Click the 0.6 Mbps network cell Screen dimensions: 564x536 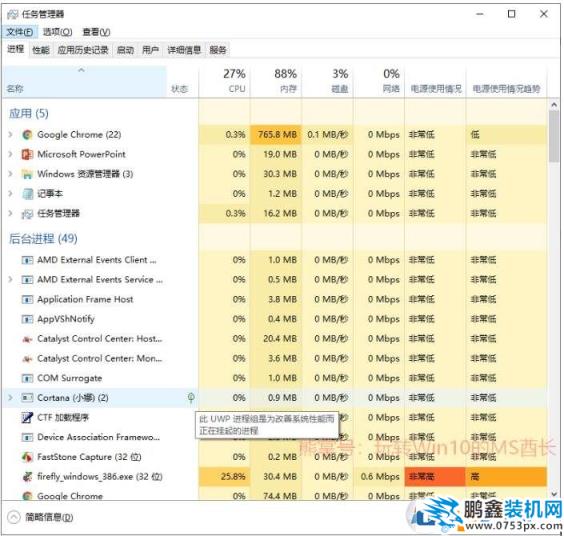coord(379,477)
